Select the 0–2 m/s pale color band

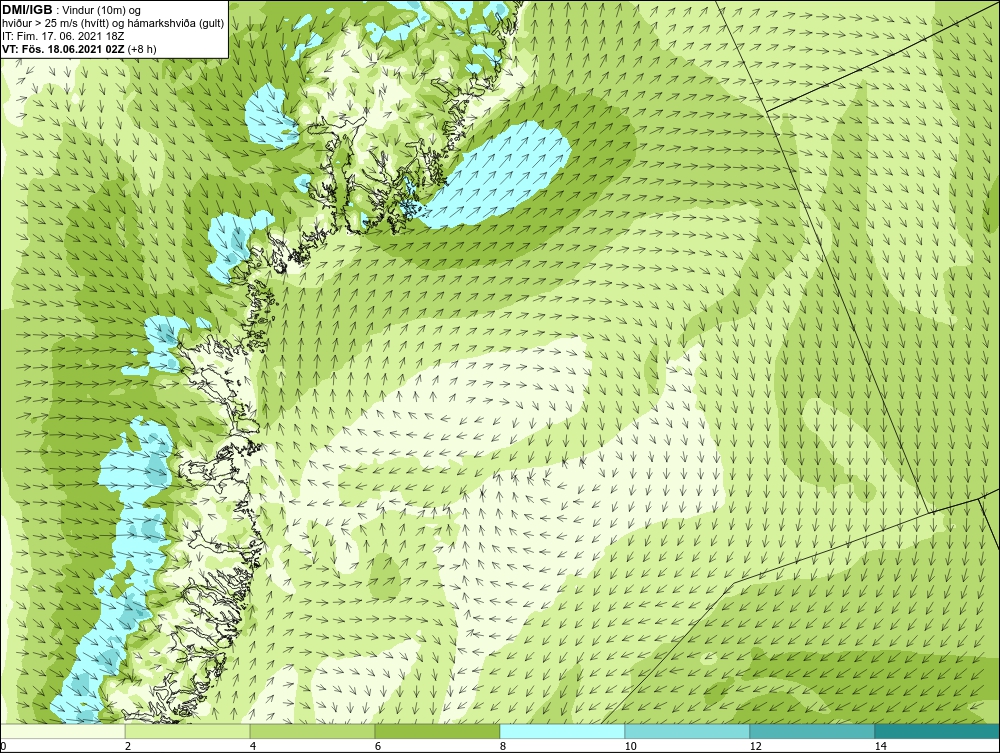(x=62, y=731)
